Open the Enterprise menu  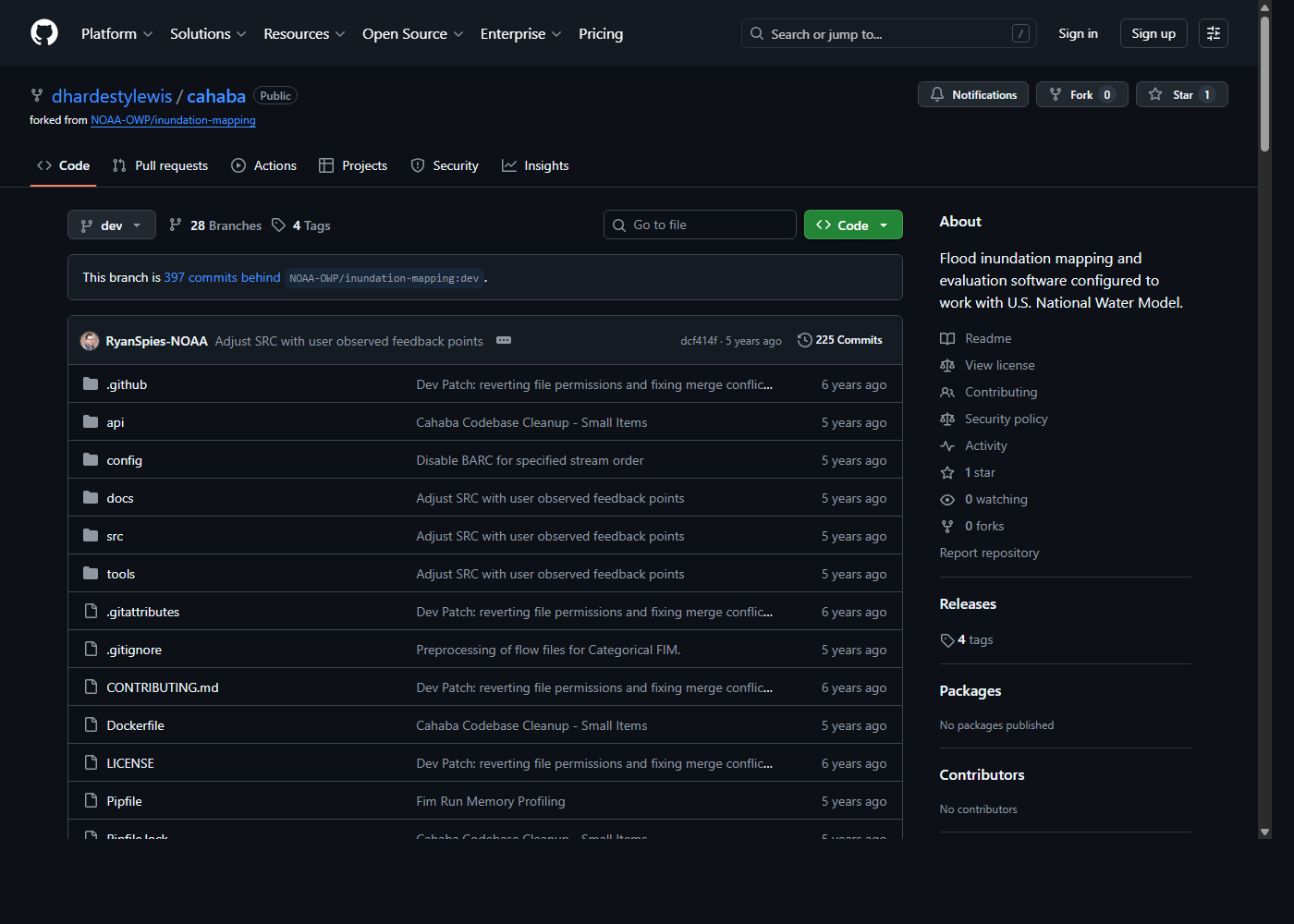coord(519,33)
